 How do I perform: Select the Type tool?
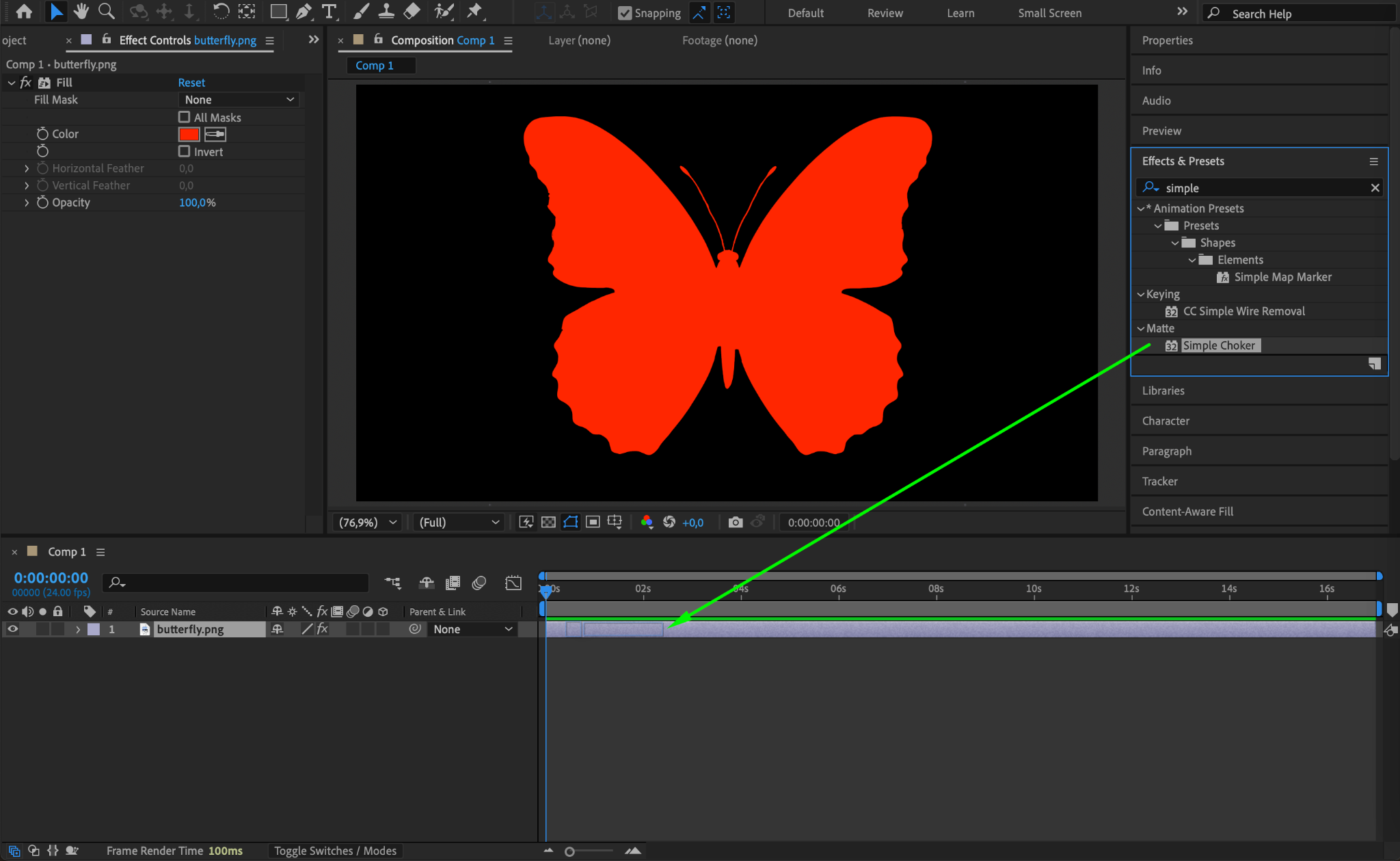[329, 12]
